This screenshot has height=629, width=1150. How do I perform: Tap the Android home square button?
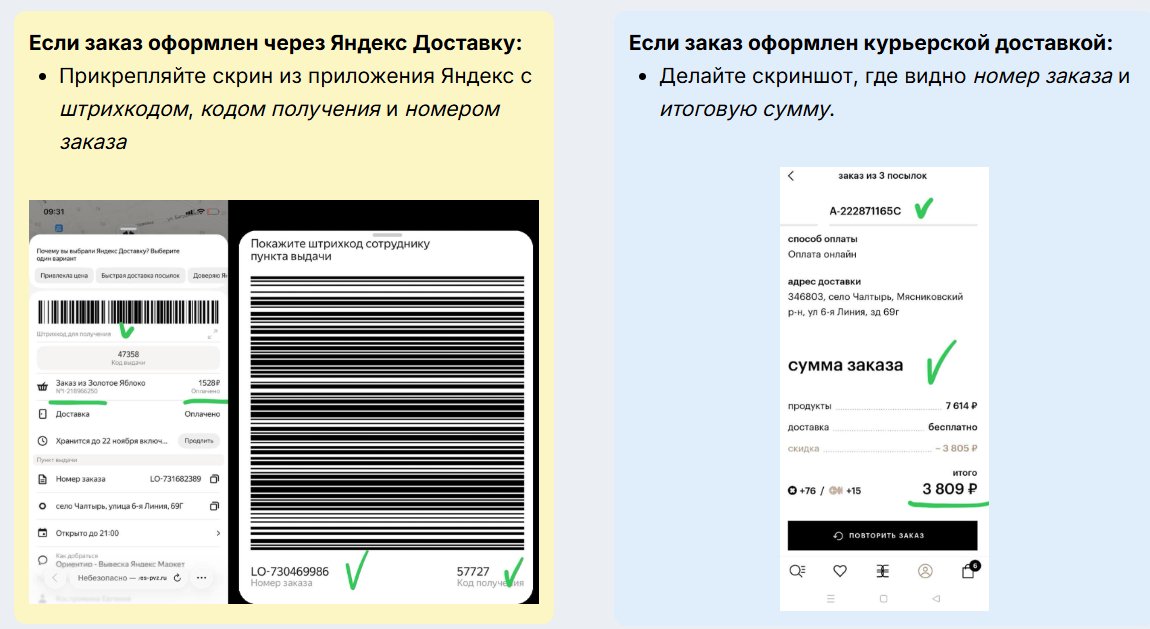click(883, 599)
